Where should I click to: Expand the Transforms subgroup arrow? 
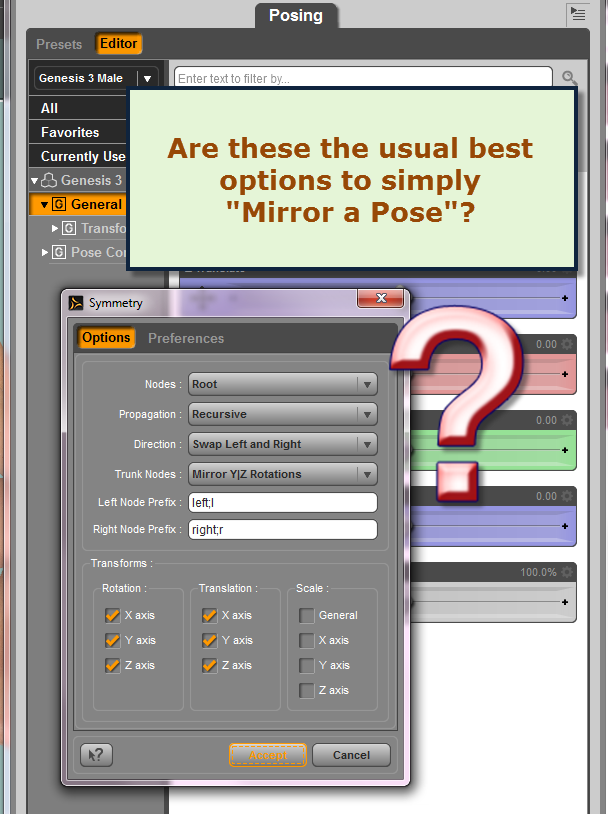click(55, 228)
